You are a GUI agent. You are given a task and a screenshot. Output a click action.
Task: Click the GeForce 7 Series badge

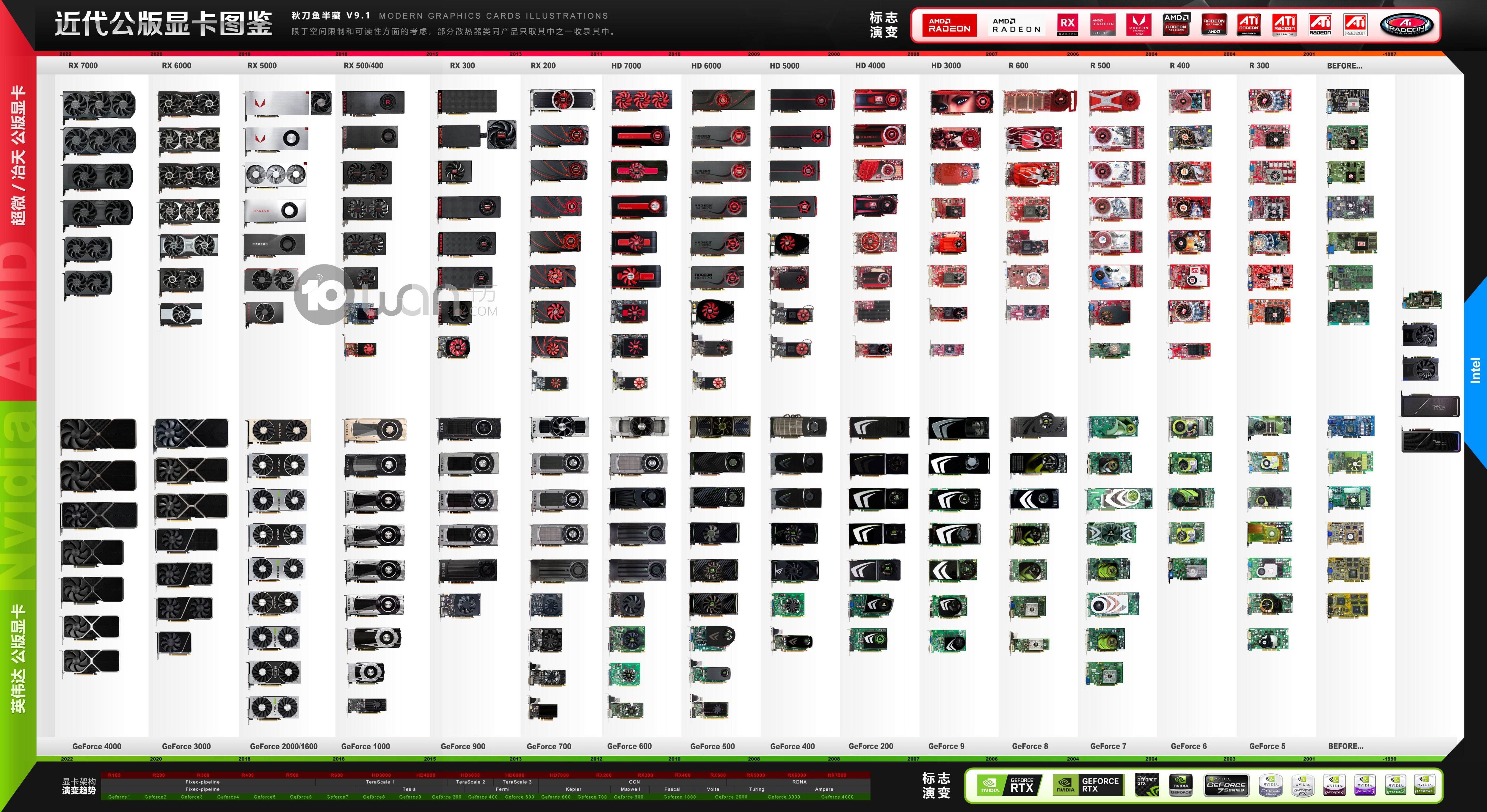pyautogui.click(x=1227, y=786)
